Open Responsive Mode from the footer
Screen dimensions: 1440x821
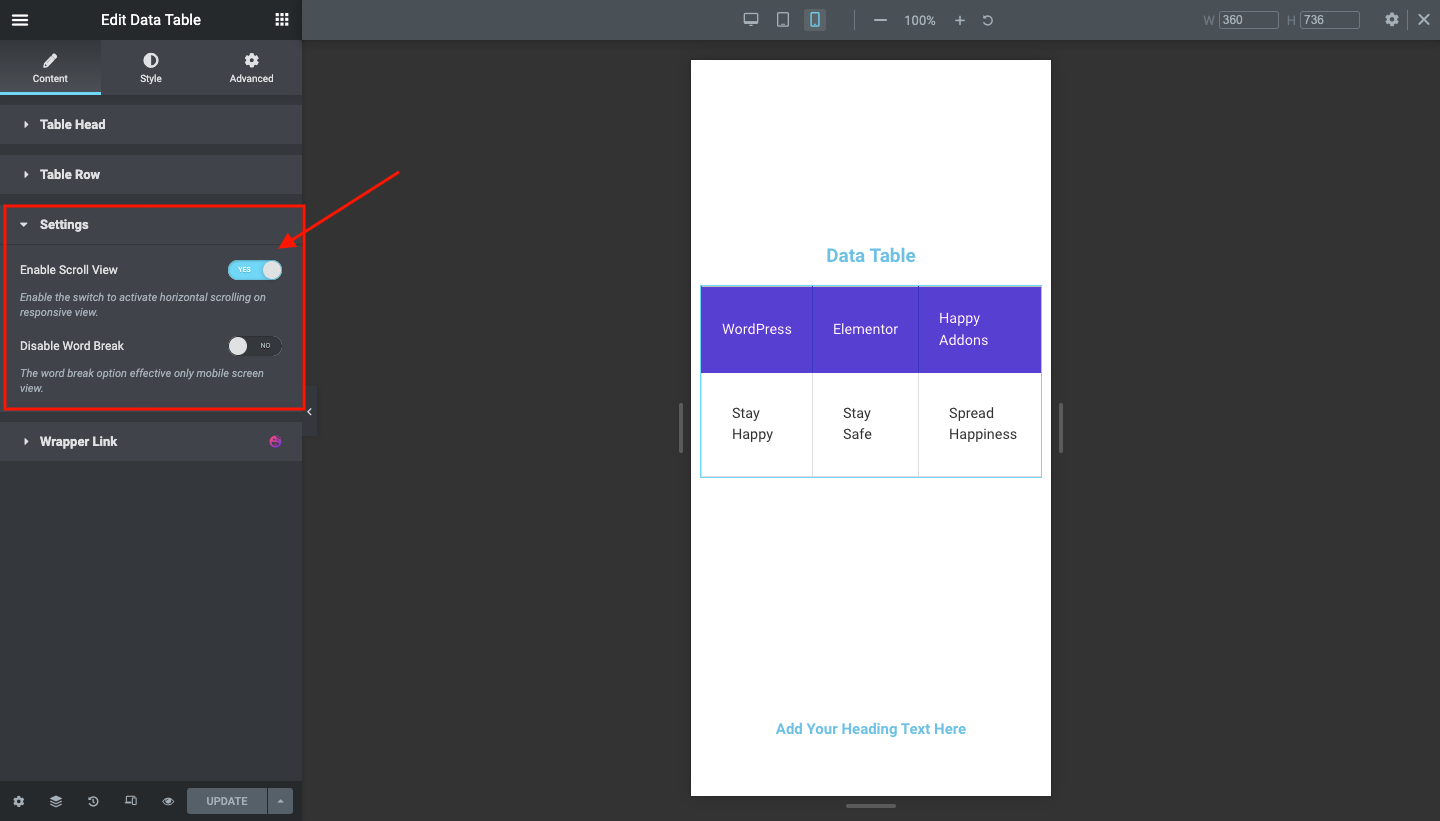pyautogui.click(x=131, y=800)
